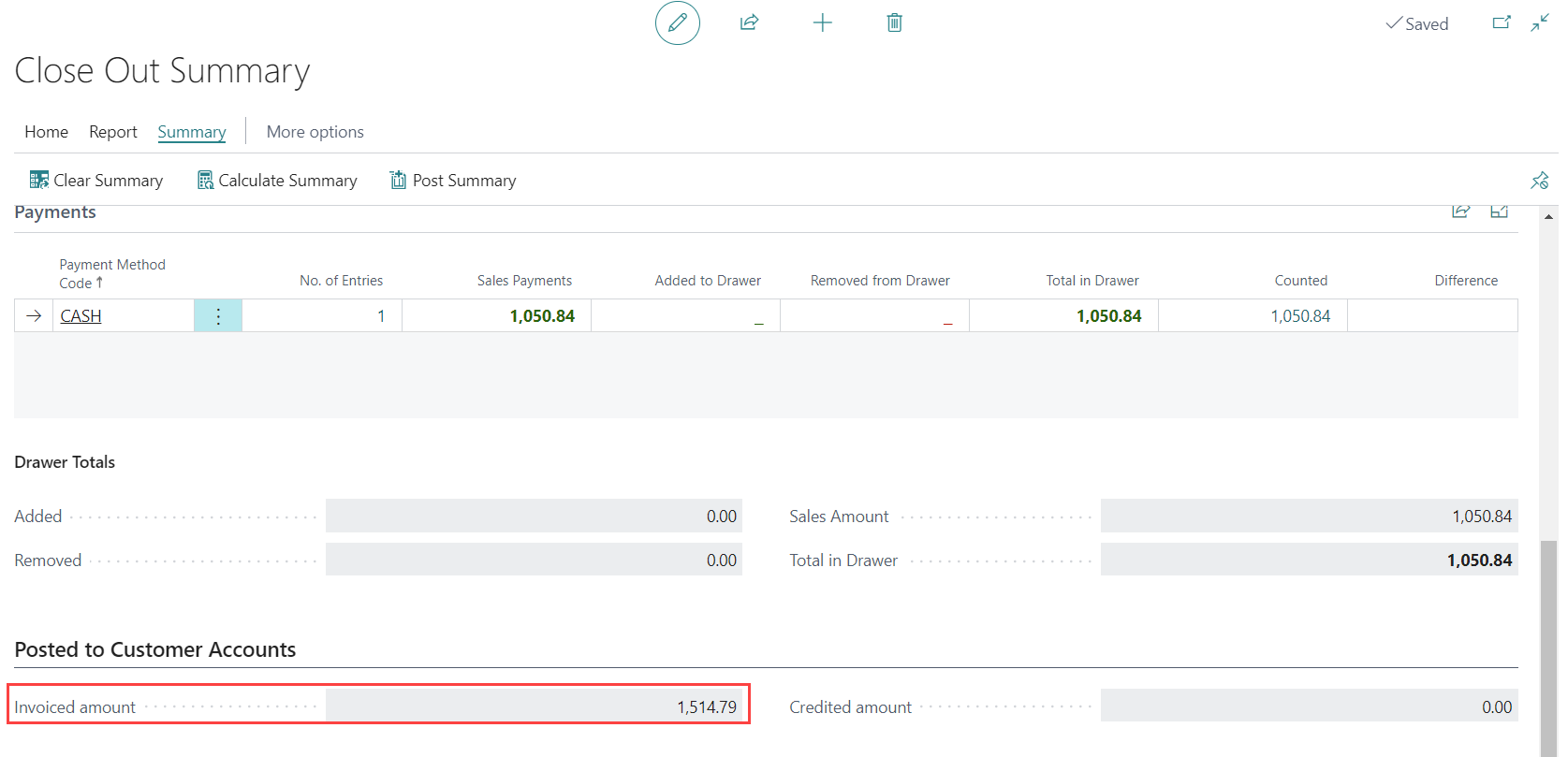Click Post Summary action
The height and width of the screenshot is (757, 1568).
(x=453, y=181)
